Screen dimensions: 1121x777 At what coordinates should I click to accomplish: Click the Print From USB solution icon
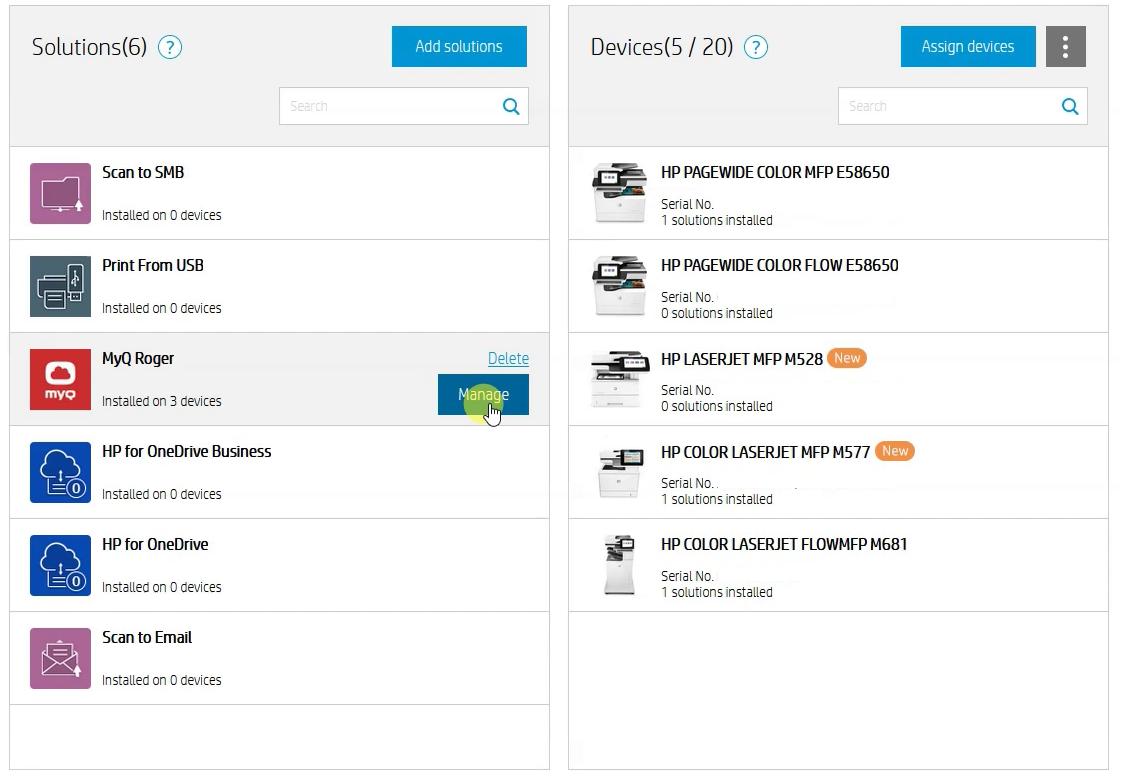pyautogui.click(x=60, y=286)
